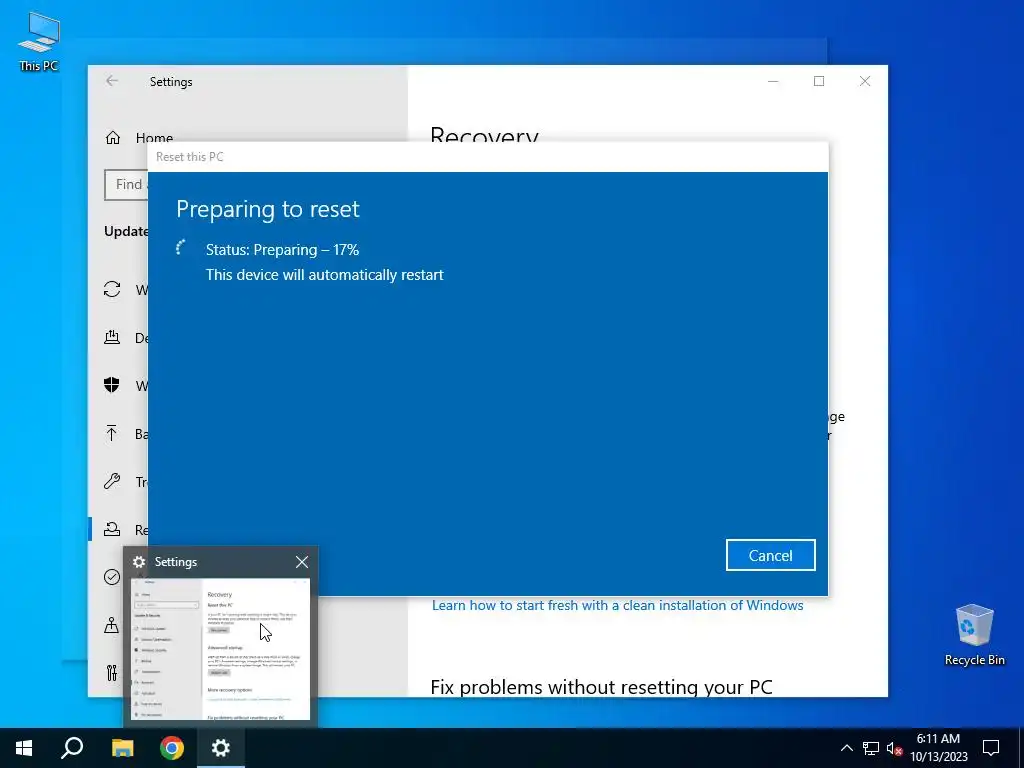Open the Windows Security shield icon
Viewport: 1024px width, 768px height.
pyautogui.click(x=112, y=385)
